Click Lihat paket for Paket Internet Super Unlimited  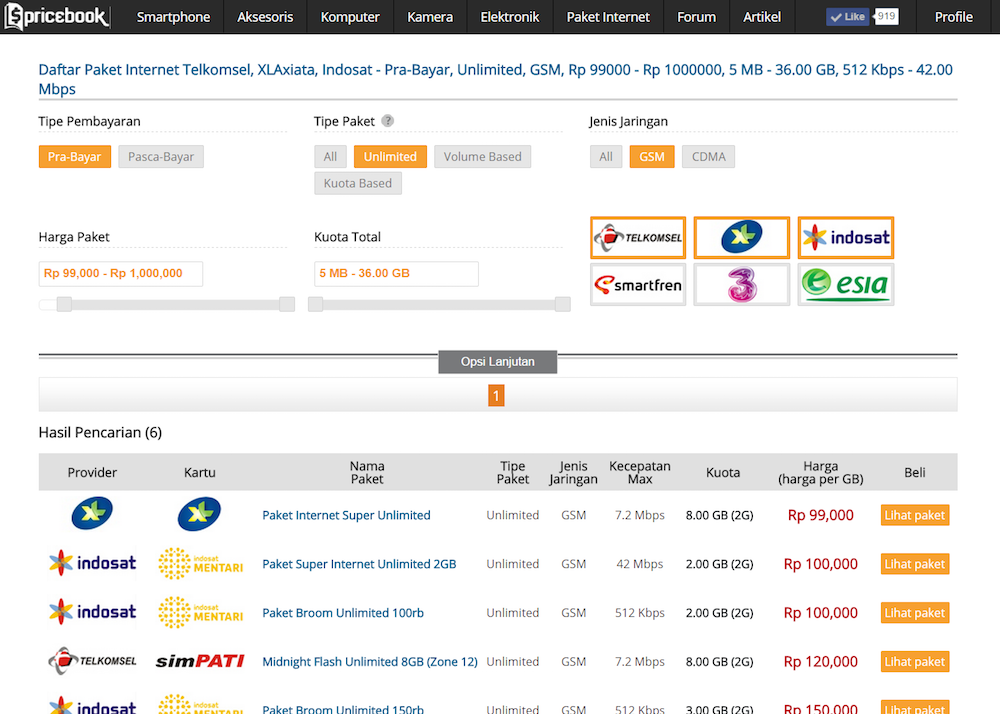pyautogui.click(x=915, y=515)
